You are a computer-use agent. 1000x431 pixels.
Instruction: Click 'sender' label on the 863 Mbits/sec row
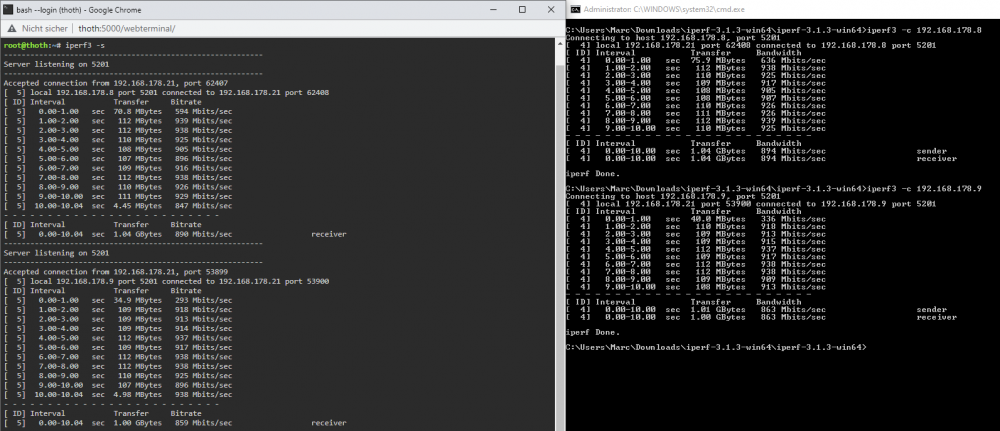coord(932,310)
